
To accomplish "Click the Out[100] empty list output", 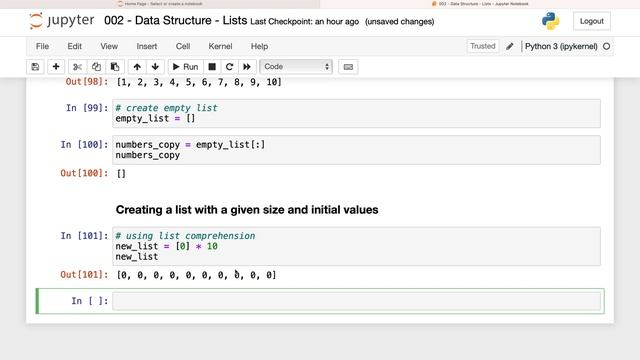I will pyautogui.click(x=121, y=173).
